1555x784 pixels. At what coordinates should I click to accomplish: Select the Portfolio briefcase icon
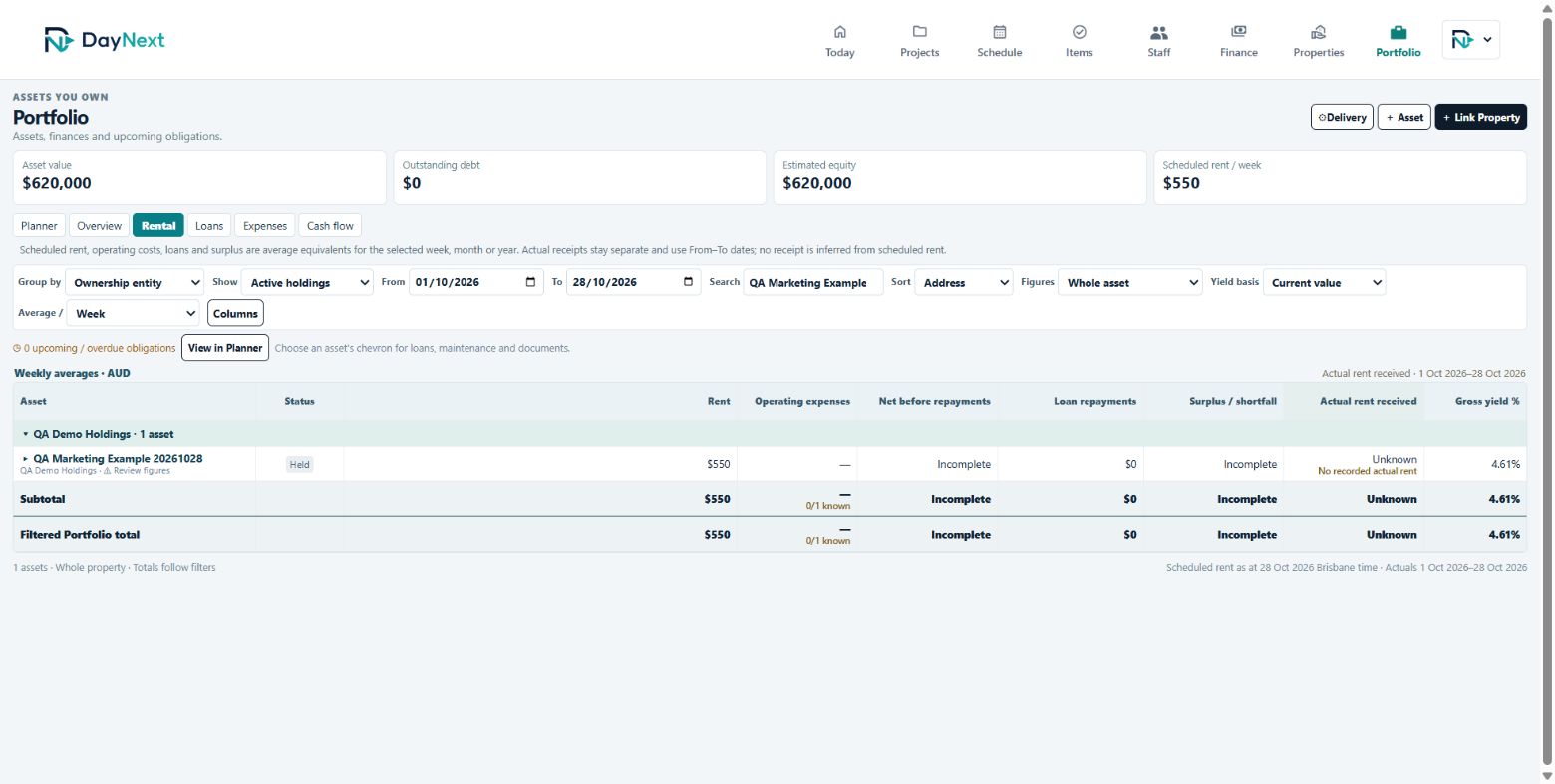pos(1398,32)
